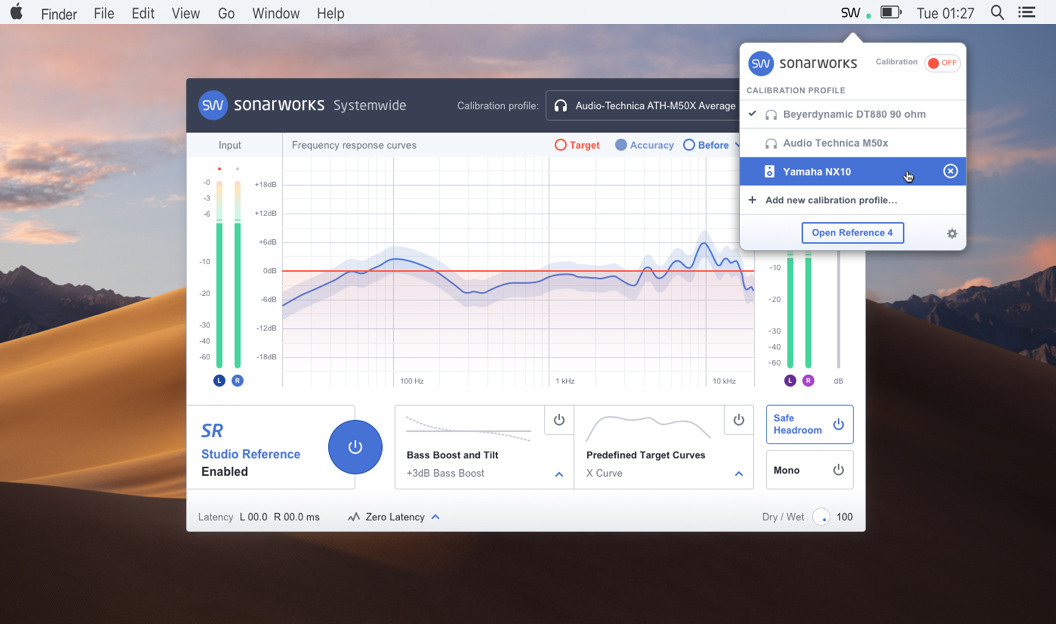The height and width of the screenshot is (624, 1056).
Task: Expand X Curve options chevron
Action: click(x=739, y=474)
